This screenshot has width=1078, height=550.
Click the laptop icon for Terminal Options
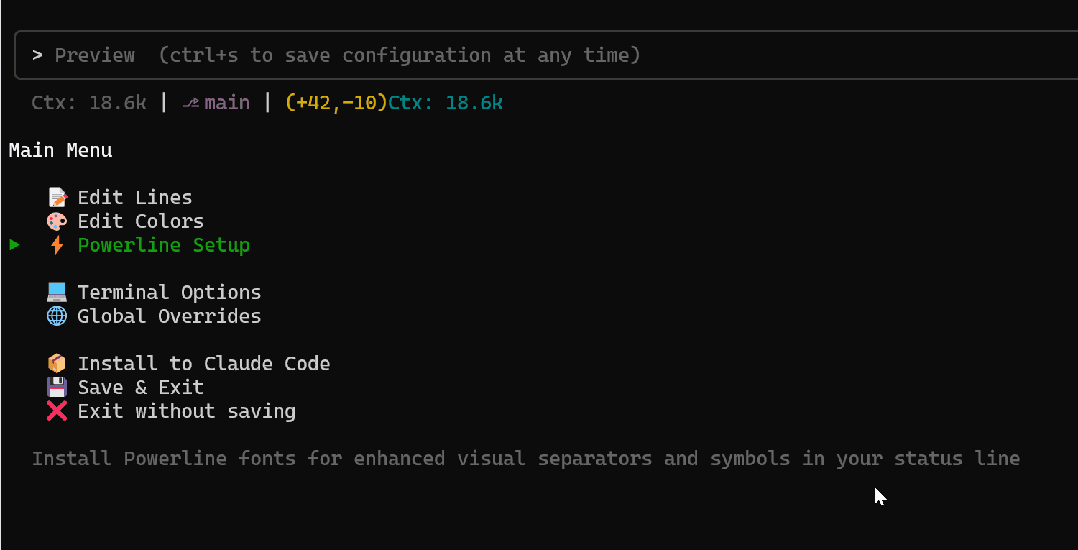[x=57, y=293]
